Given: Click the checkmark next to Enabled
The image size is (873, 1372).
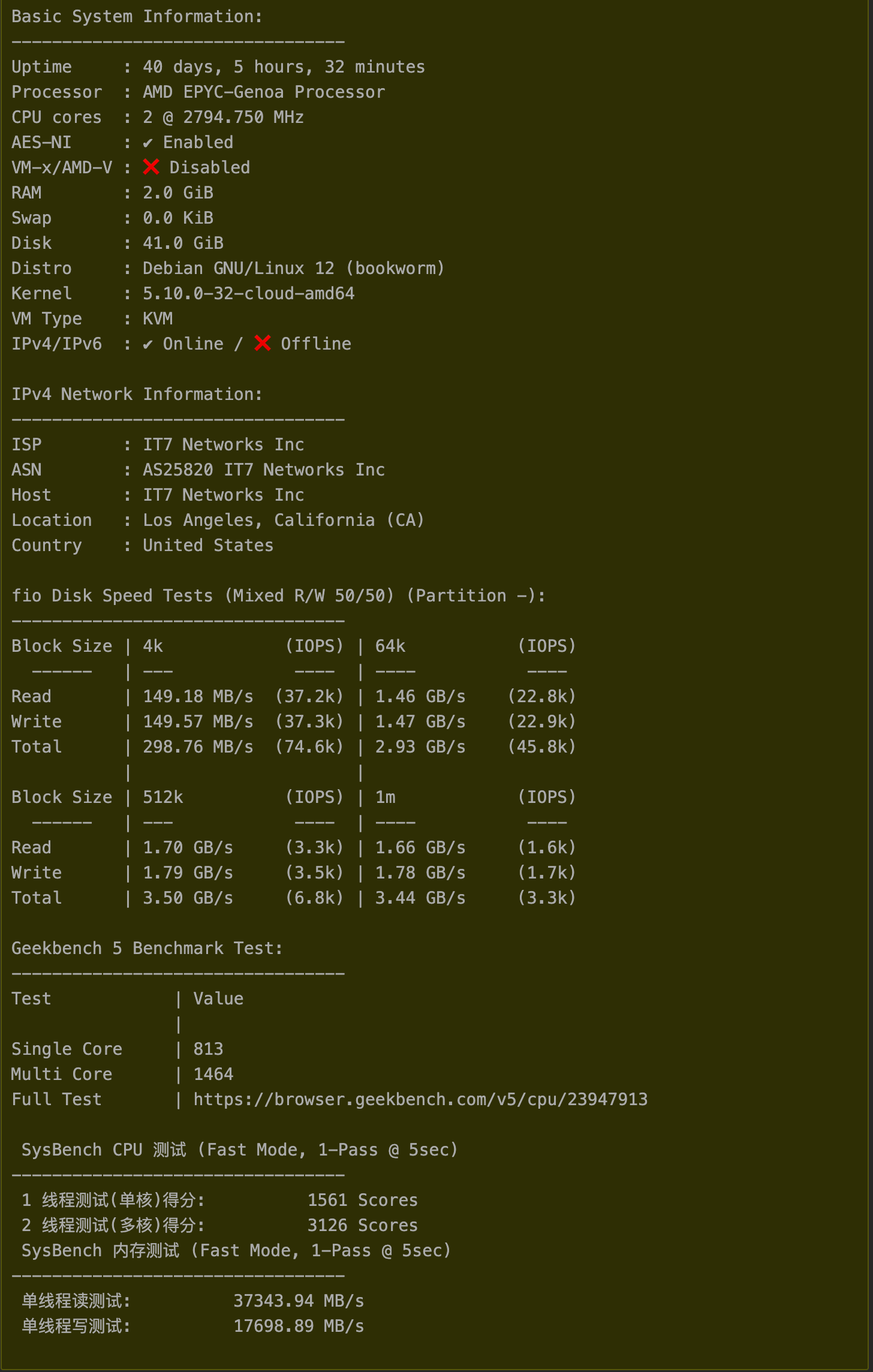Looking at the screenshot, I should tap(147, 143).
